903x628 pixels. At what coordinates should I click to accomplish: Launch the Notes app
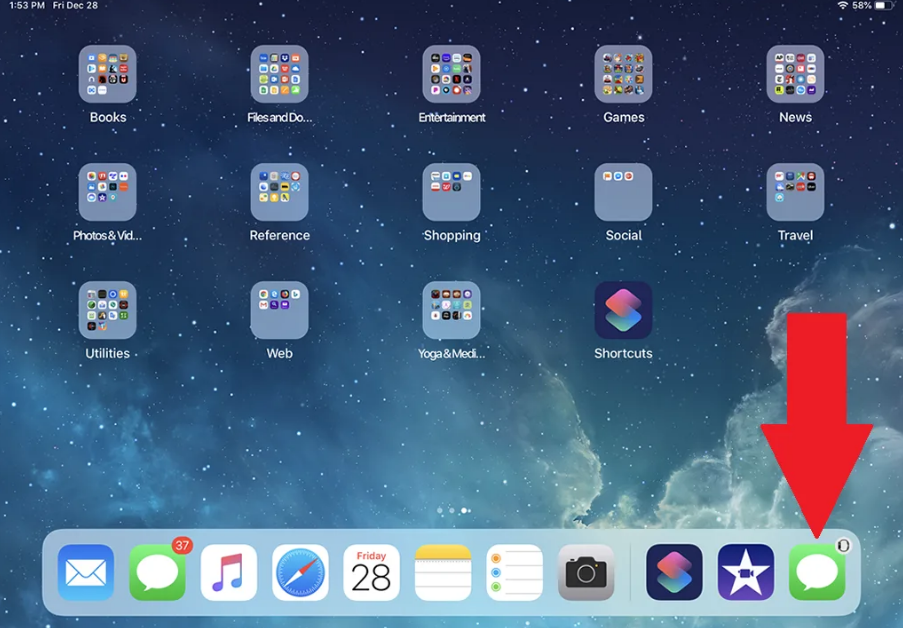click(443, 572)
